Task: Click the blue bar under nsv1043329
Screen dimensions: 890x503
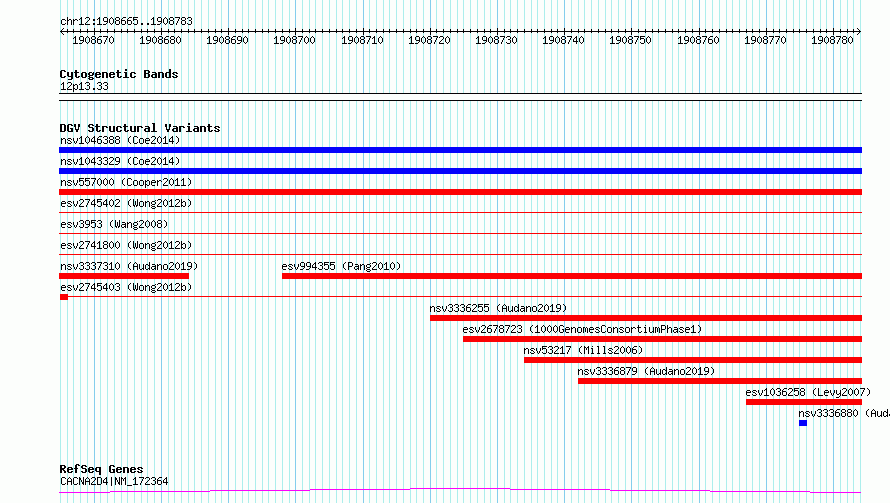Action: [x=460, y=171]
